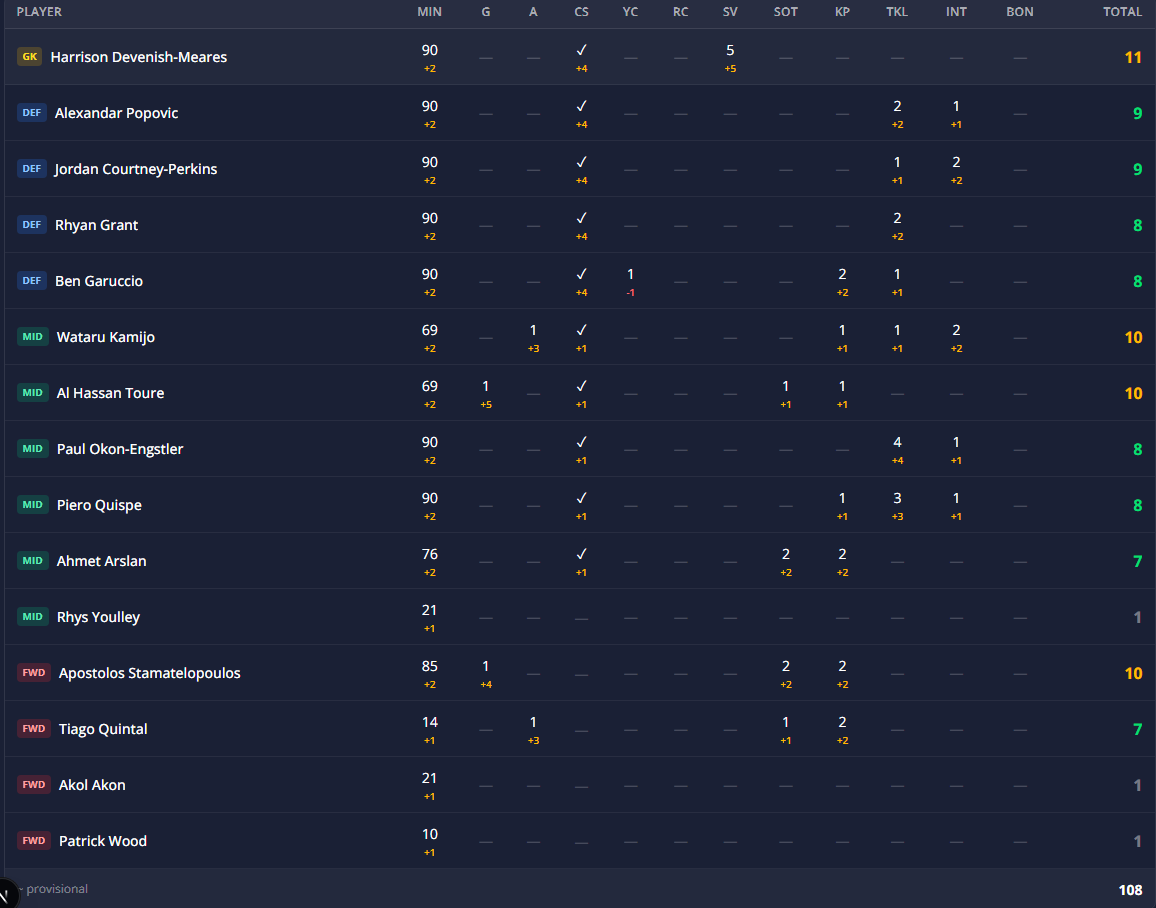The image size is (1156, 908).
Task: Click the N logo icon in the bottom corner
Action: click(x=6, y=894)
